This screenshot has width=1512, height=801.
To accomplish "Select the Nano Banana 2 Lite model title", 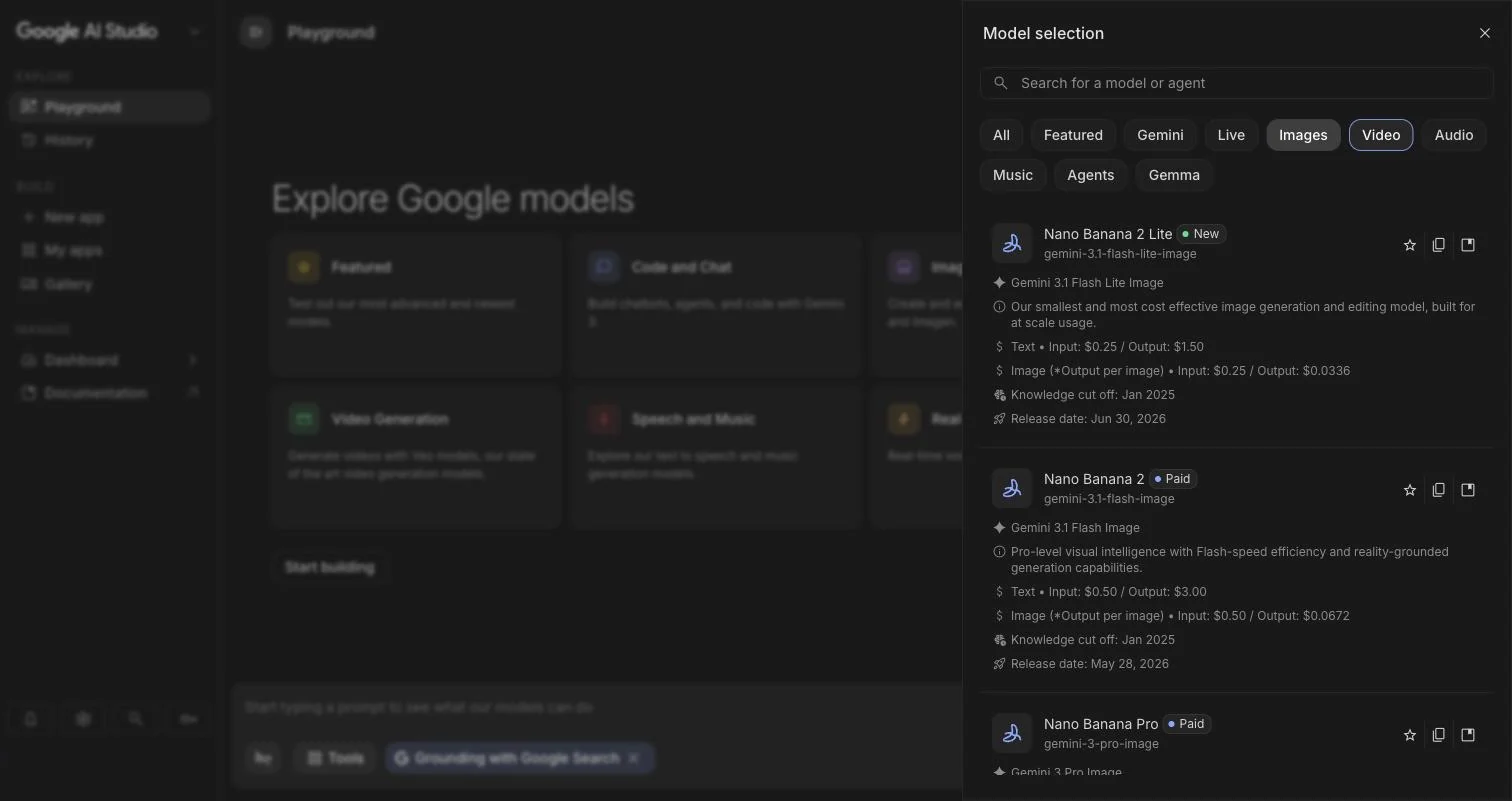I will [x=1108, y=234].
